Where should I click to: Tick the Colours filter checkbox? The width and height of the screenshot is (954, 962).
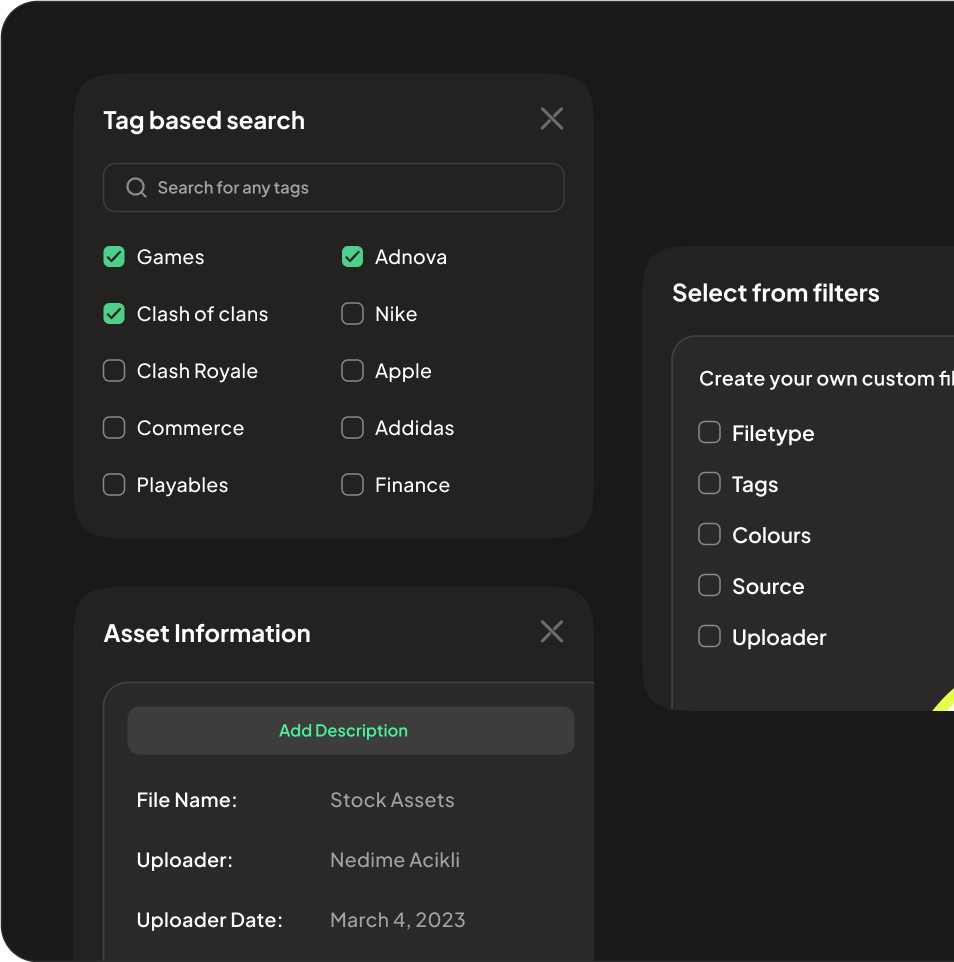(709, 534)
